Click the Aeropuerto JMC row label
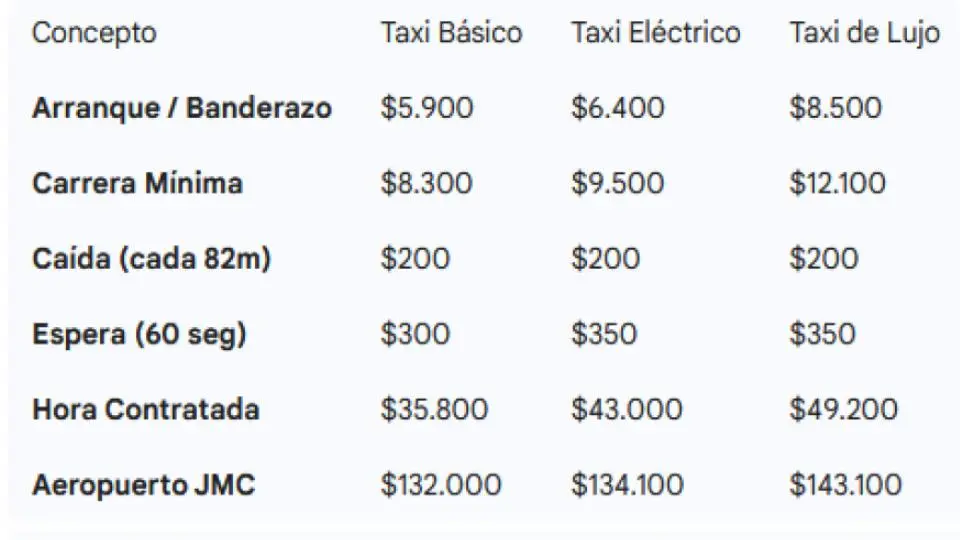 click(x=143, y=486)
